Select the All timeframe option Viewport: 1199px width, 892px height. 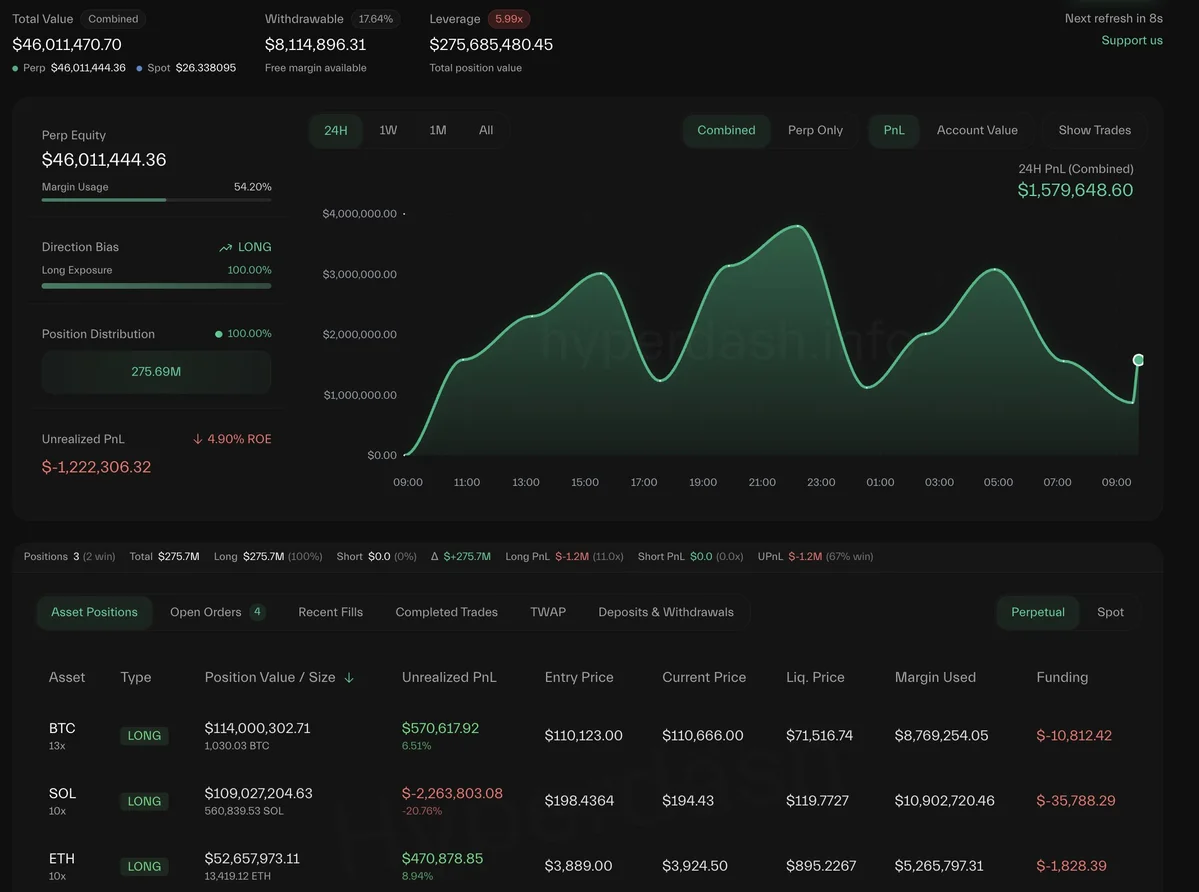pos(486,131)
